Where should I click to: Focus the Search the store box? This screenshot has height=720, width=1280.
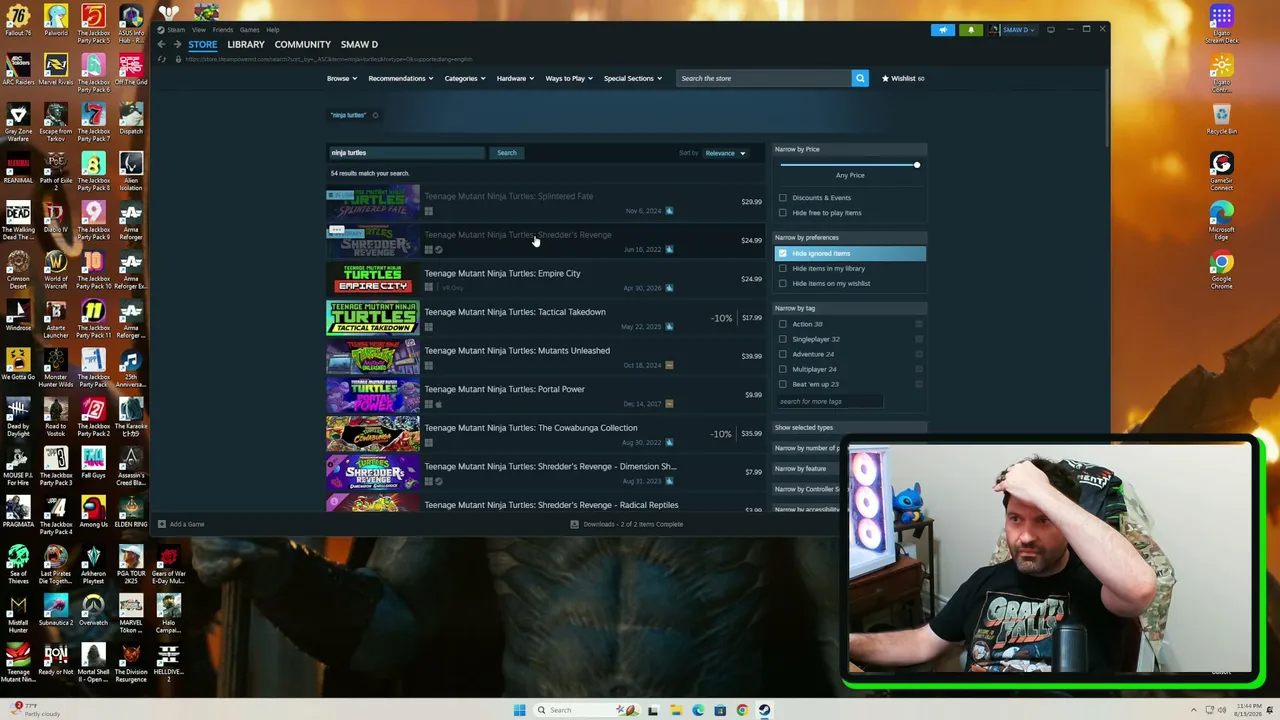click(x=764, y=78)
